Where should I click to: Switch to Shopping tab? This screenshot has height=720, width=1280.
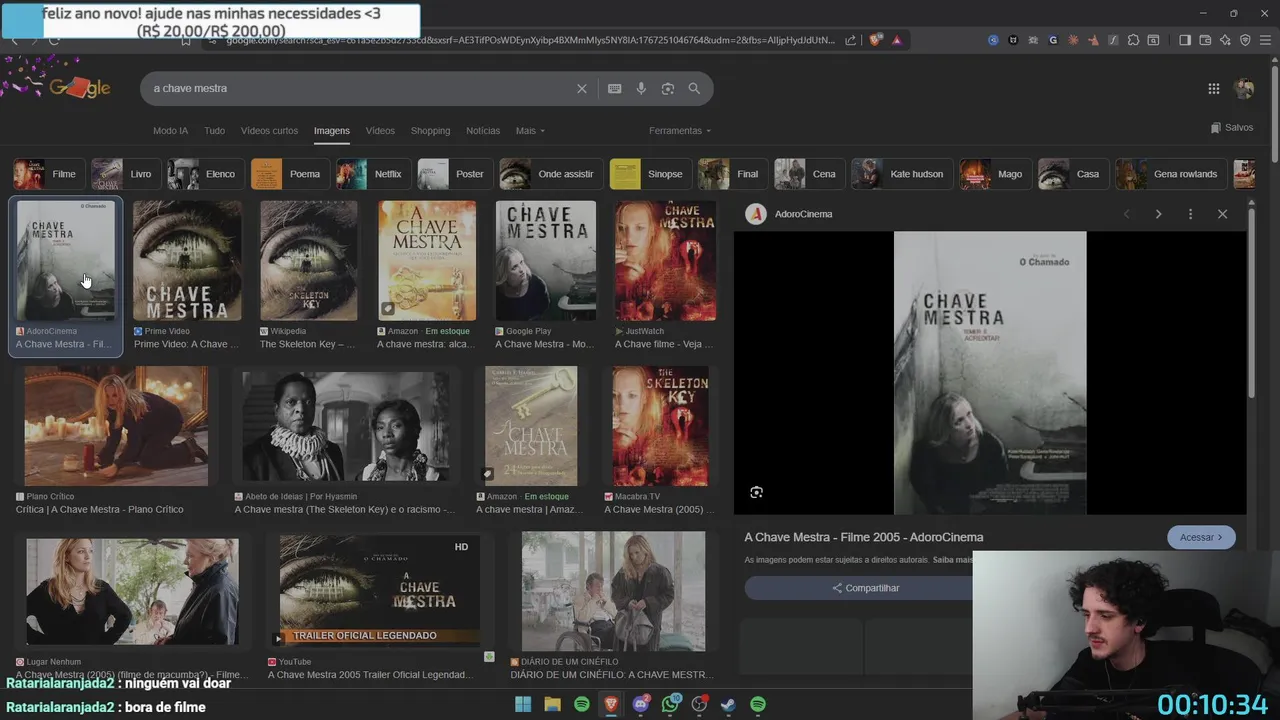point(430,131)
